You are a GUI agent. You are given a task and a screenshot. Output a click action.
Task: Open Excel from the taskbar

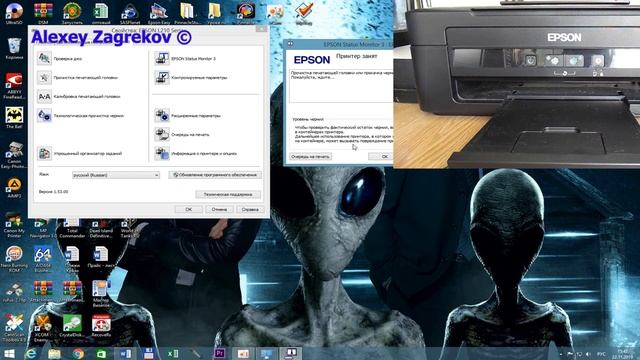click(173, 353)
